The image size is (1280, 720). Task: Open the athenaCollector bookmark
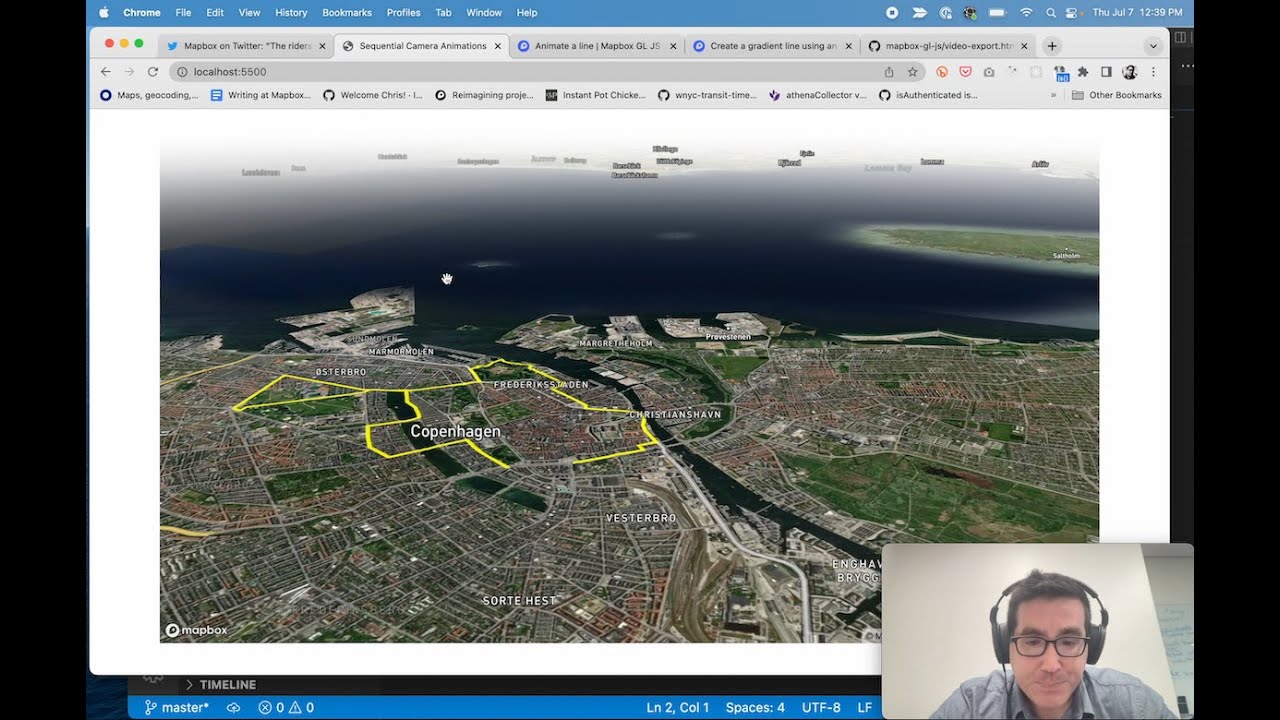click(x=818, y=95)
